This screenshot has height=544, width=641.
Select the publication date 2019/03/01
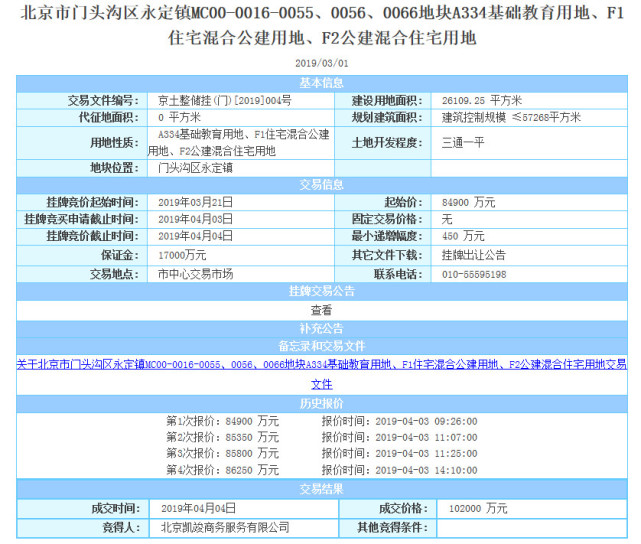click(x=321, y=63)
